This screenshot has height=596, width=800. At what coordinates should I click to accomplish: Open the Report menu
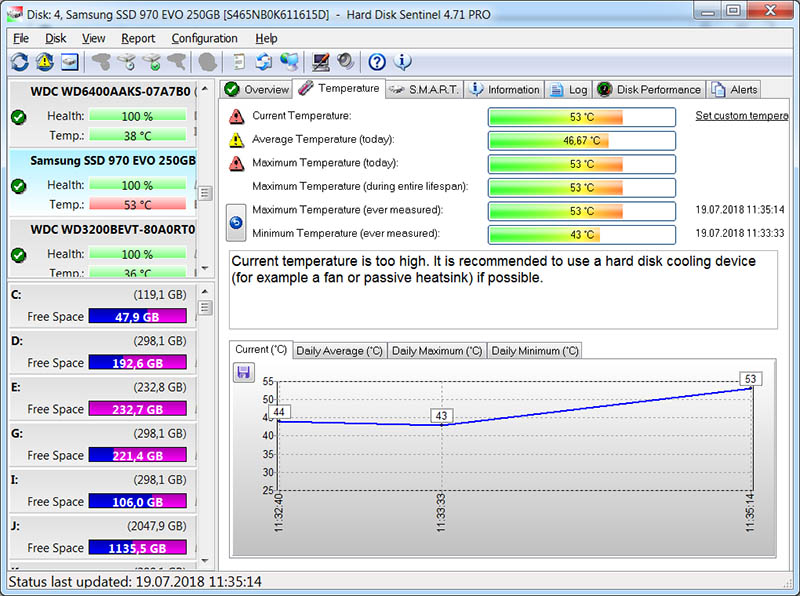[x=138, y=38]
